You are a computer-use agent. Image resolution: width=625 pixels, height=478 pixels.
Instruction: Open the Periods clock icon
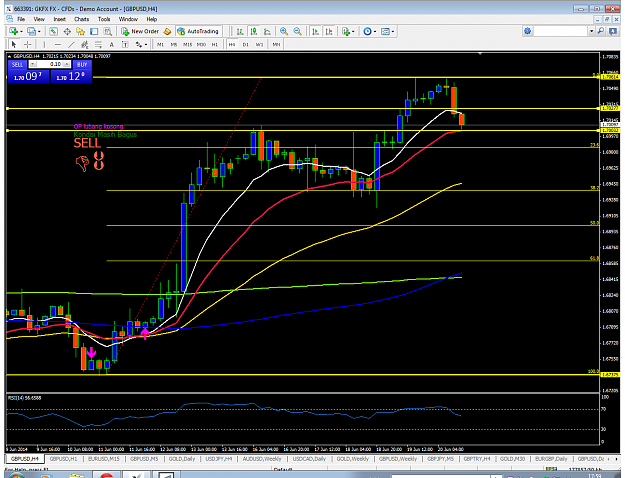(367, 31)
